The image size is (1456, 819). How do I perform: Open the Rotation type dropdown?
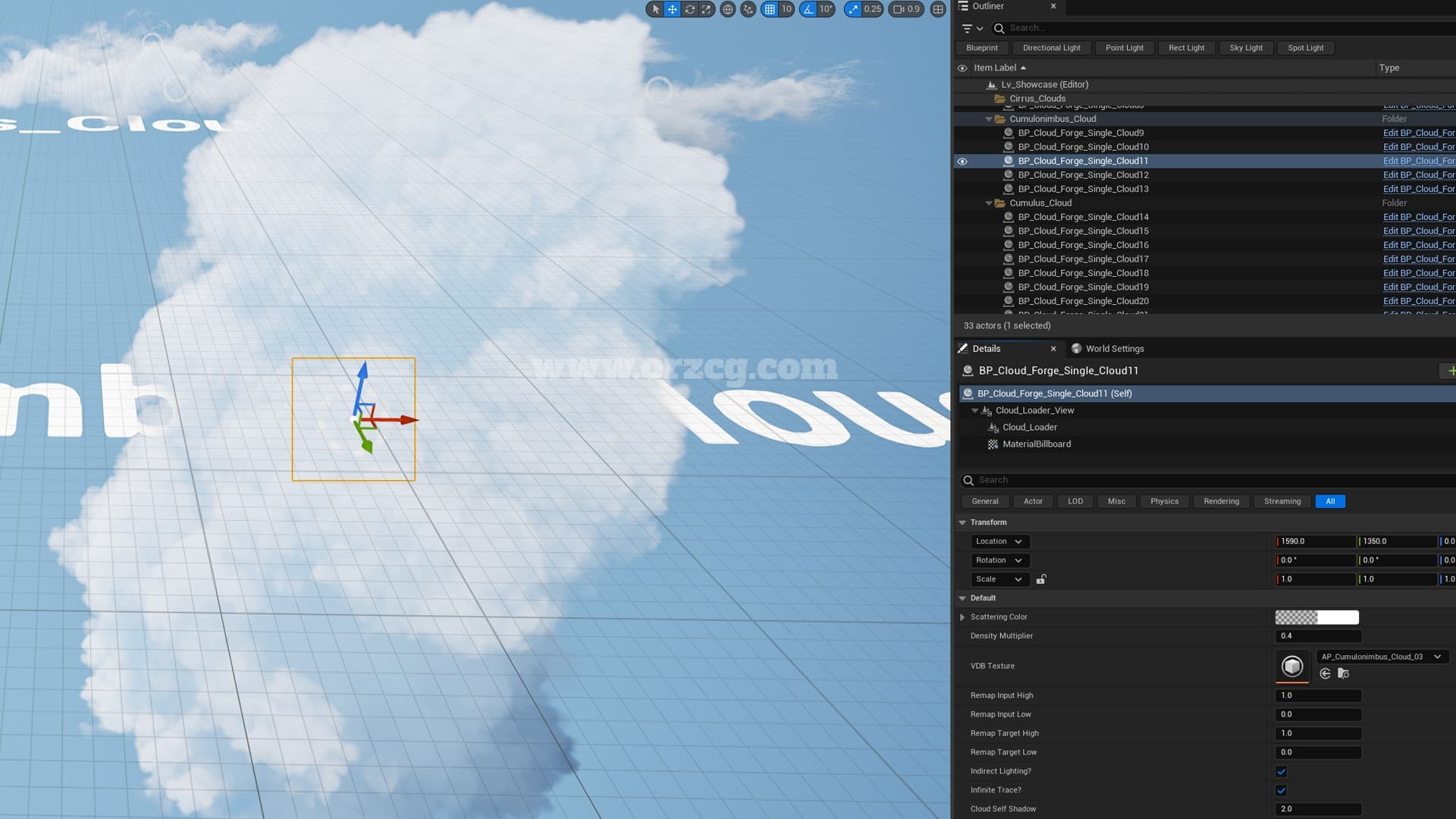tap(1000, 560)
